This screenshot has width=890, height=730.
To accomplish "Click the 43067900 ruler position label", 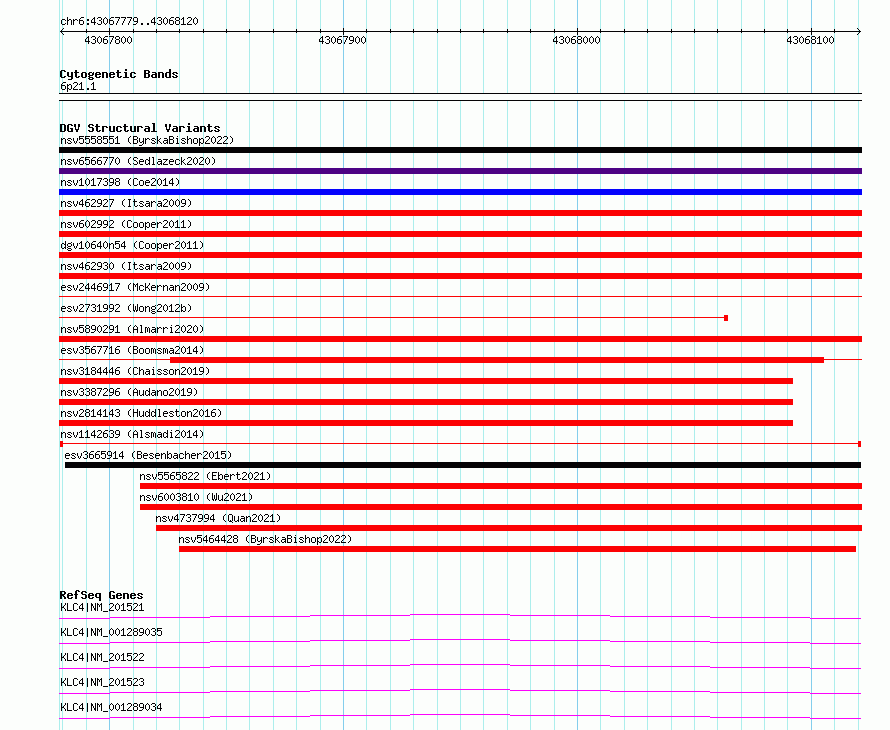I will tap(342, 40).
